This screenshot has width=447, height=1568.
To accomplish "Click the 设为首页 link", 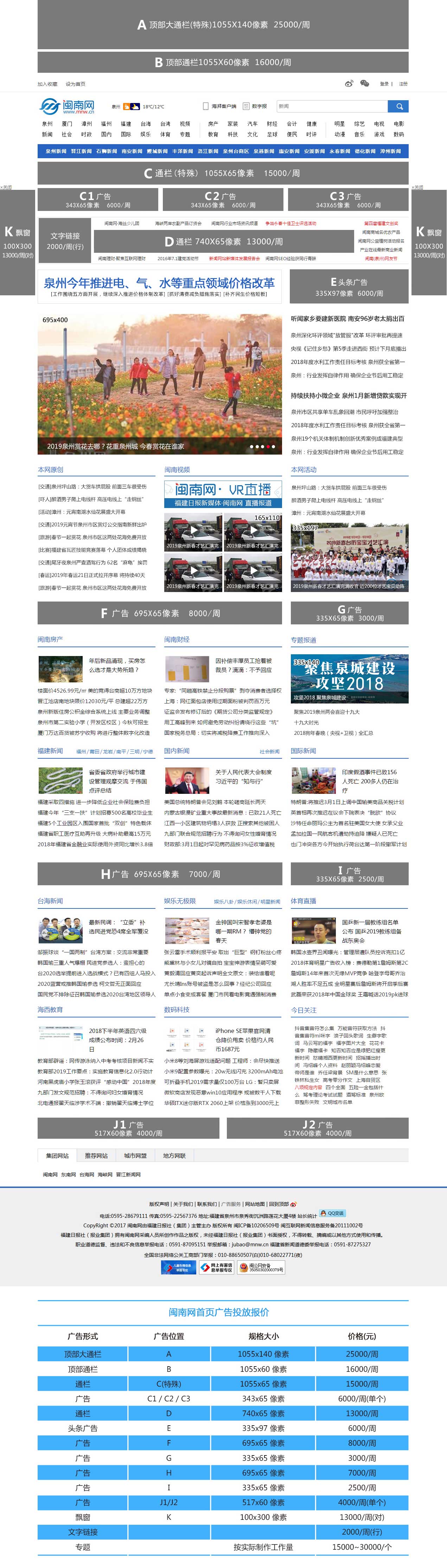I will point(76,84).
